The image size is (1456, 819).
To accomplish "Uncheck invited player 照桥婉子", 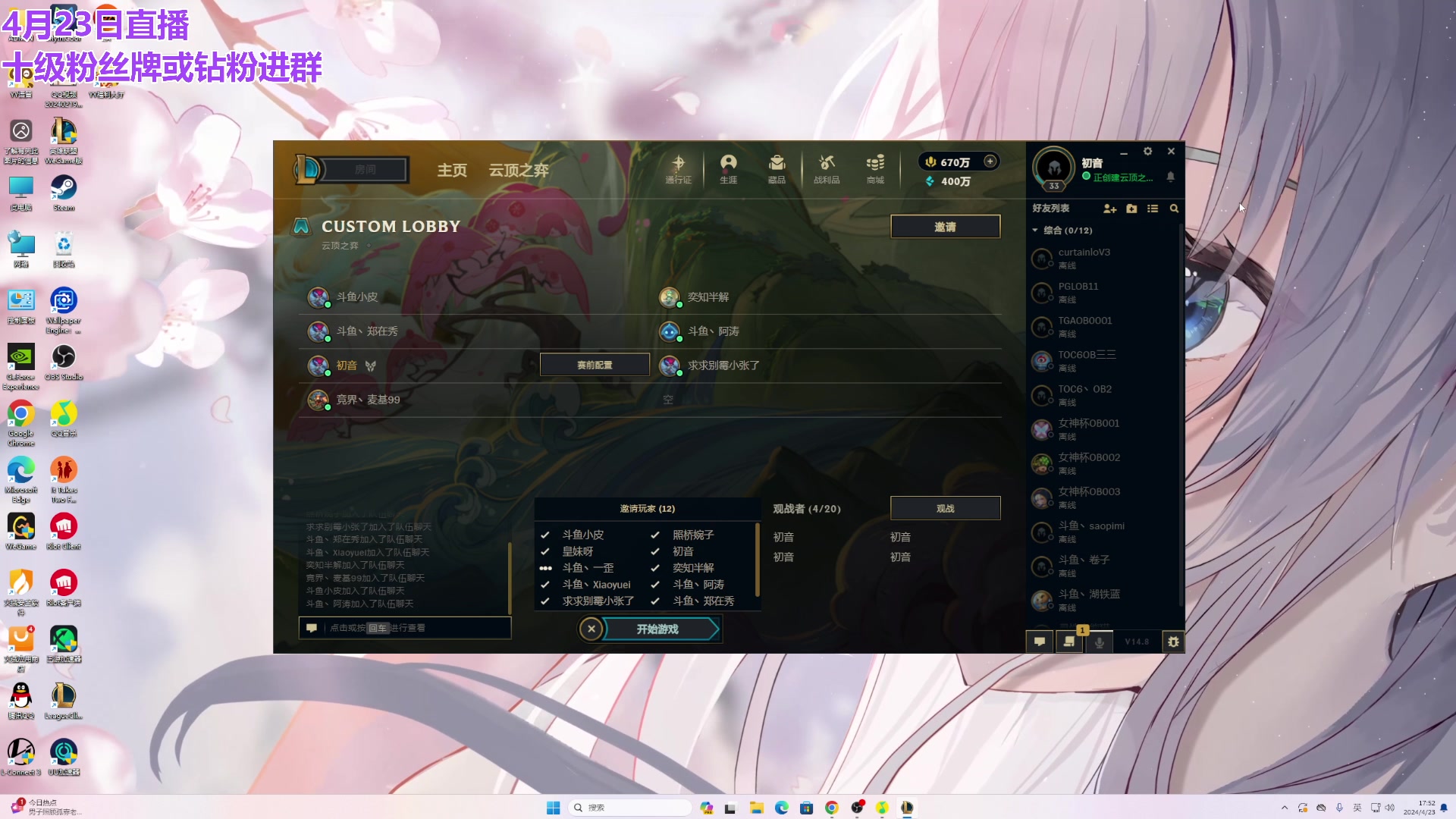I will (x=655, y=535).
